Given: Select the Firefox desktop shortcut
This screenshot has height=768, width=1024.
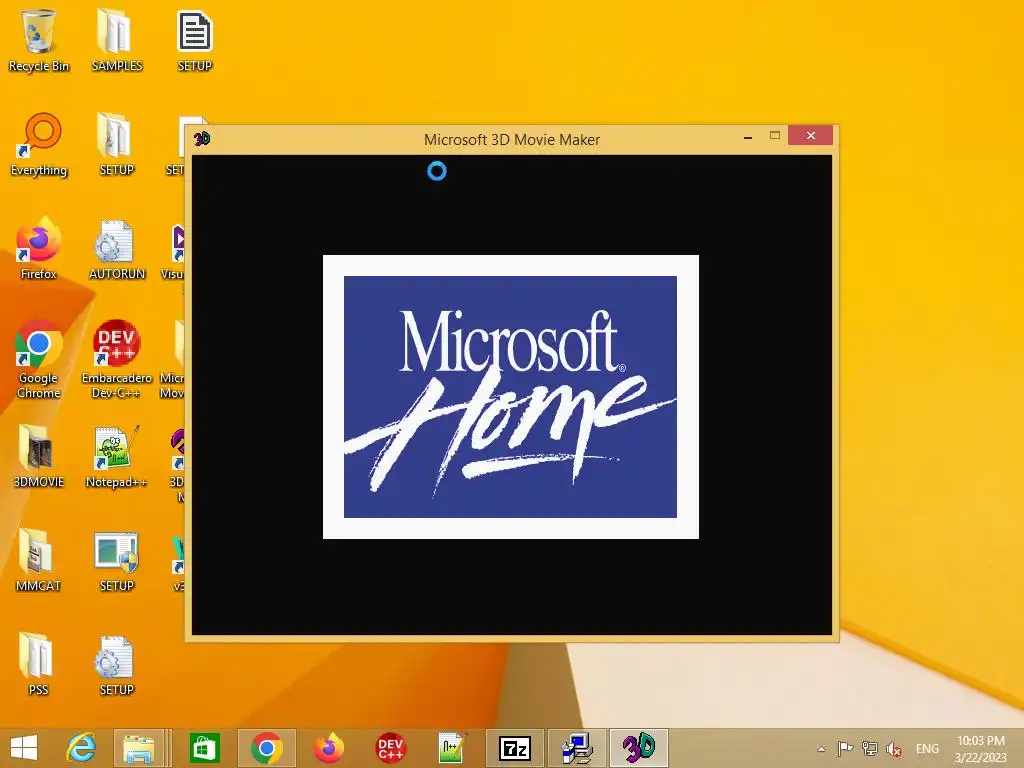Looking at the screenshot, I should (39, 248).
